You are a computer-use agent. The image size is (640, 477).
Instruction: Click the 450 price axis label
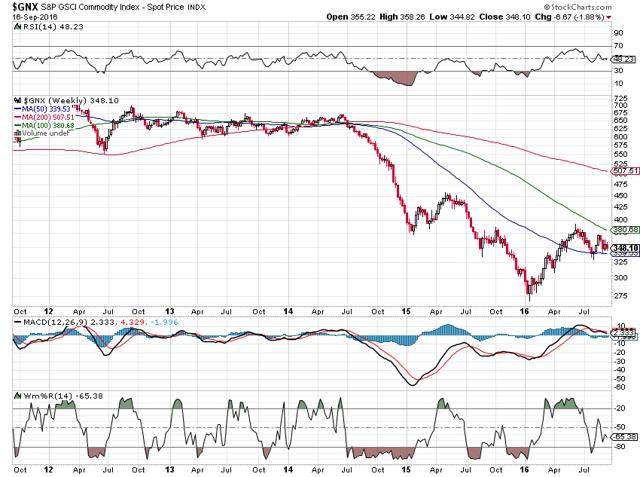pyautogui.click(x=620, y=195)
